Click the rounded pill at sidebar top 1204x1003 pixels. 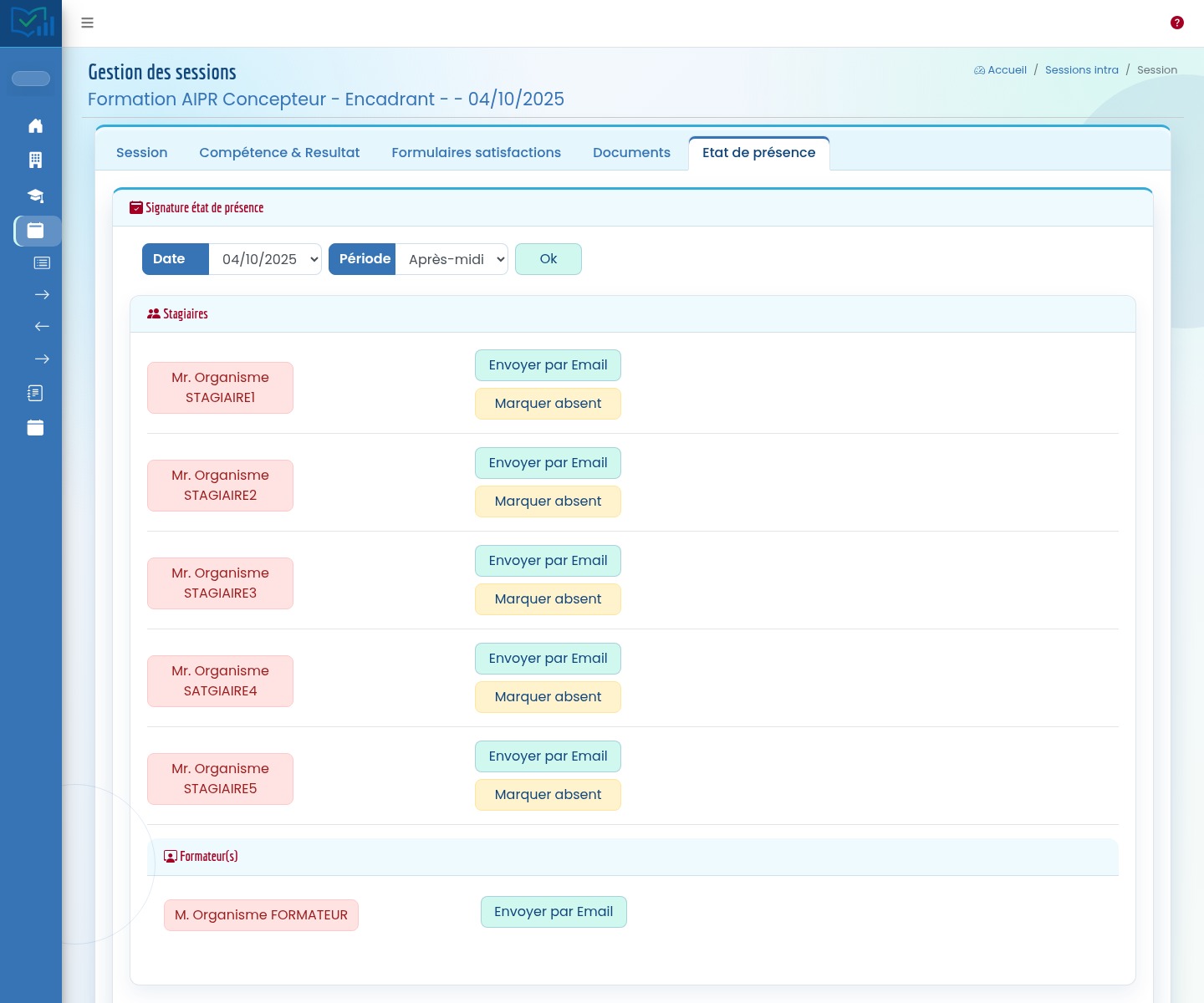tap(31, 79)
